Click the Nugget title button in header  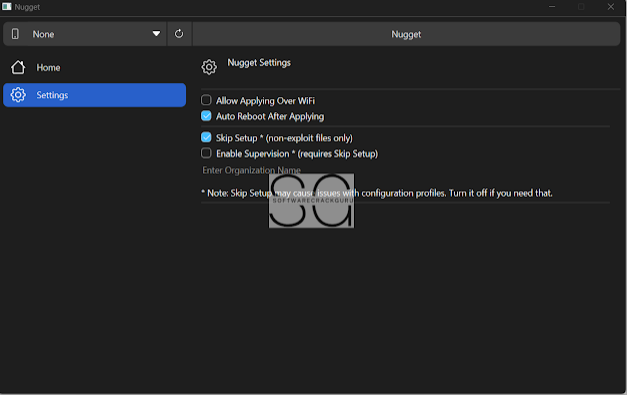pos(406,34)
